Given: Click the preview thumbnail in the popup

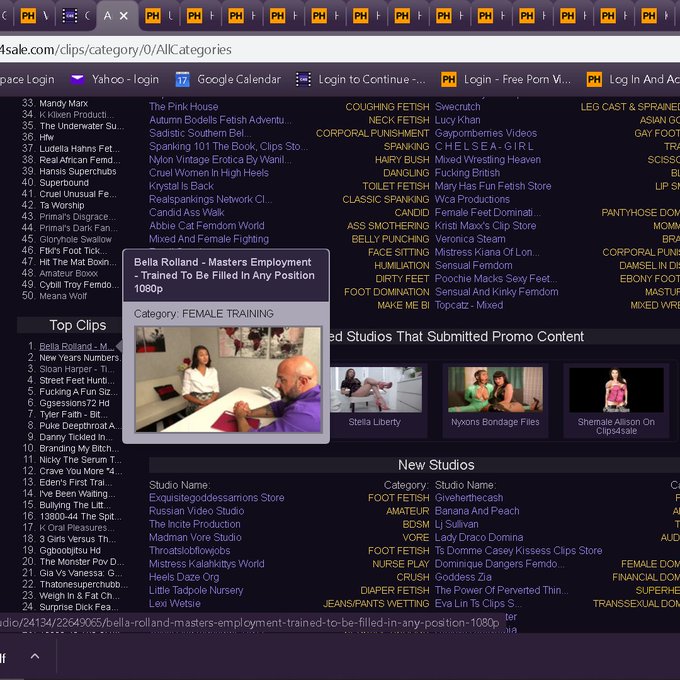Looking at the screenshot, I should point(228,379).
